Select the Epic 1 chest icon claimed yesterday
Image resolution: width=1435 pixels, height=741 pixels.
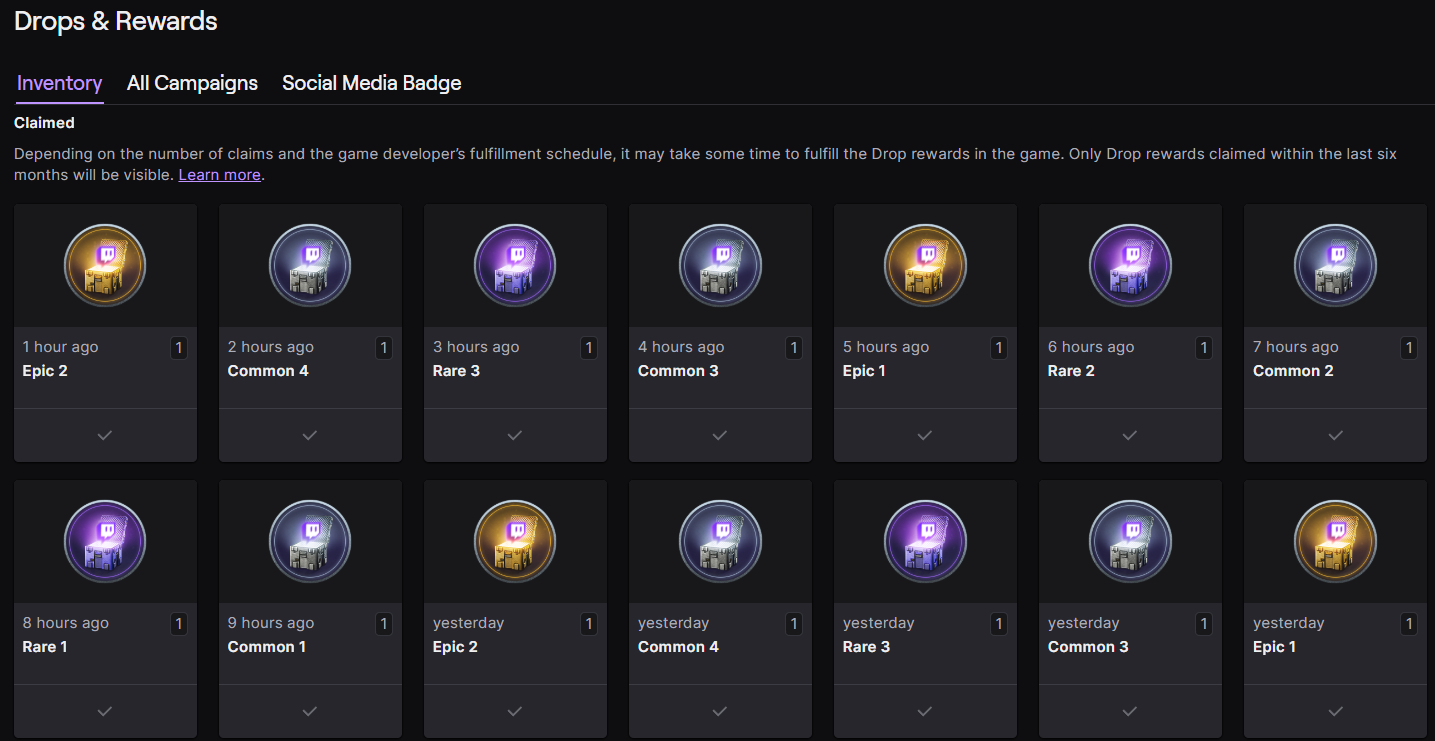[1335, 542]
